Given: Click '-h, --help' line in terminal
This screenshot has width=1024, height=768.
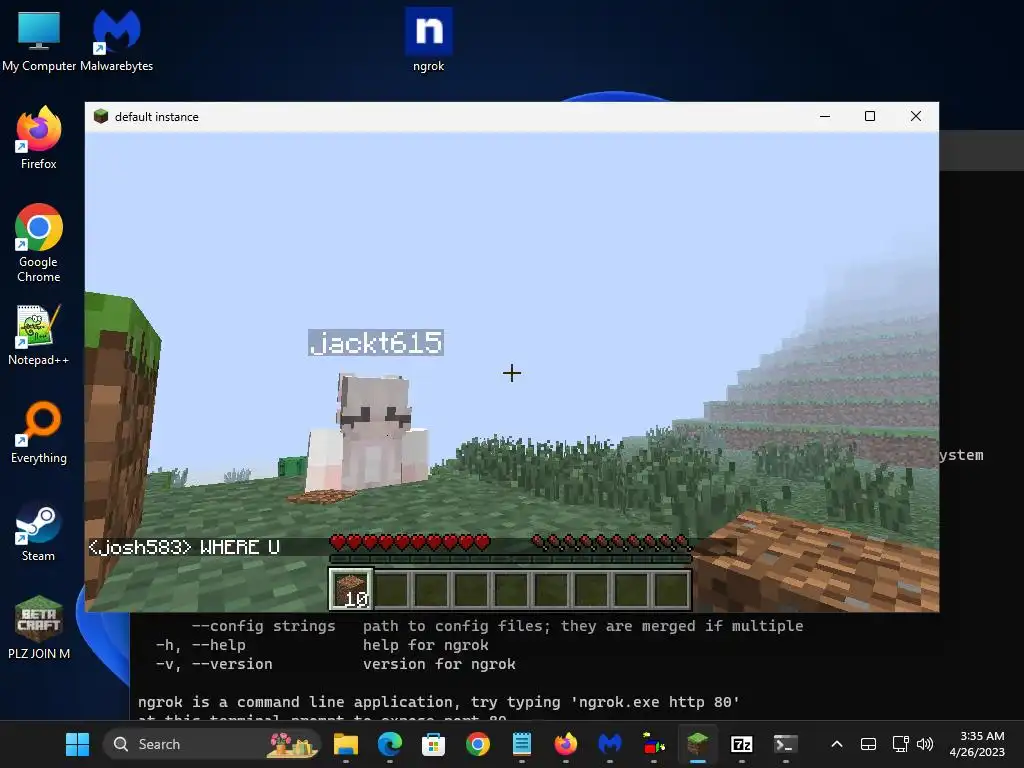Looking at the screenshot, I should coord(200,645).
